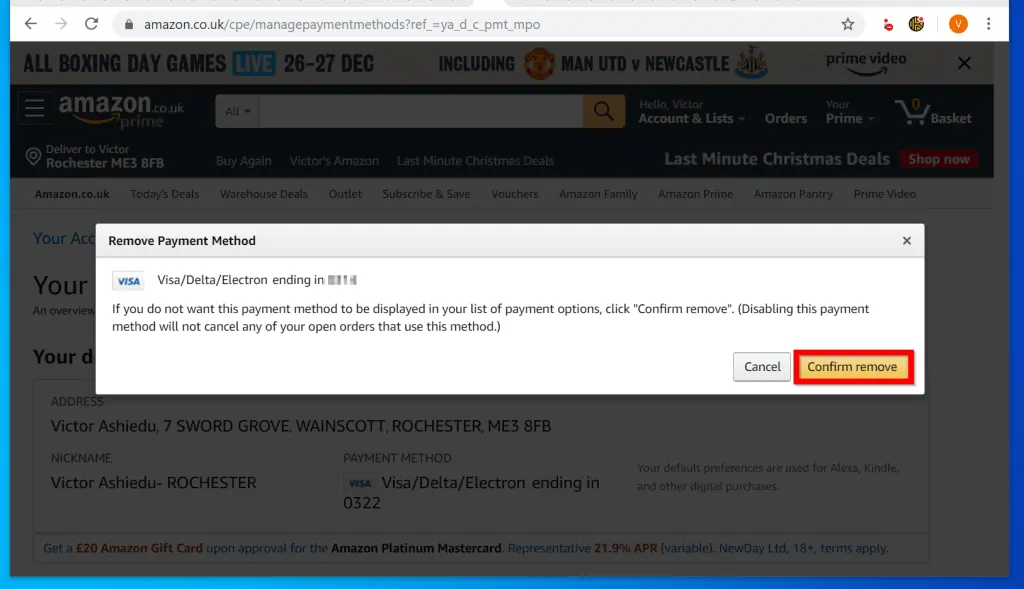This screenshot has width=1024, height=589.
Task: Open the hamburger menu icon
Action: (x=33, y=108)
